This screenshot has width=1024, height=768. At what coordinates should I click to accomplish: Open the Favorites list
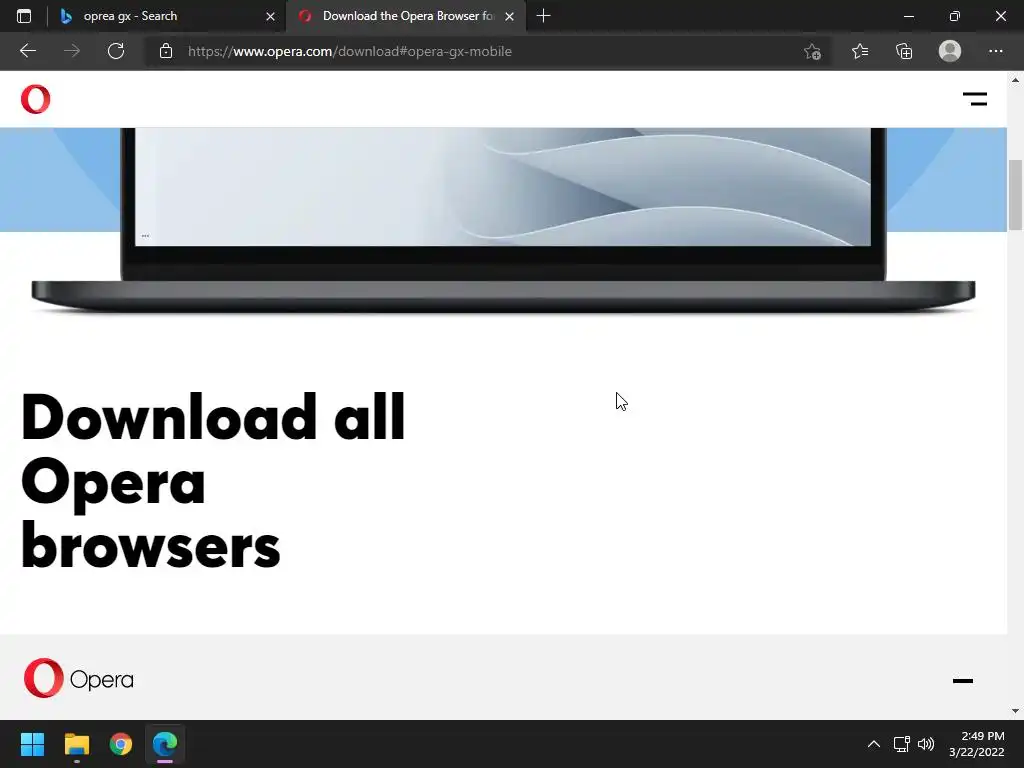tap(859, 51)
